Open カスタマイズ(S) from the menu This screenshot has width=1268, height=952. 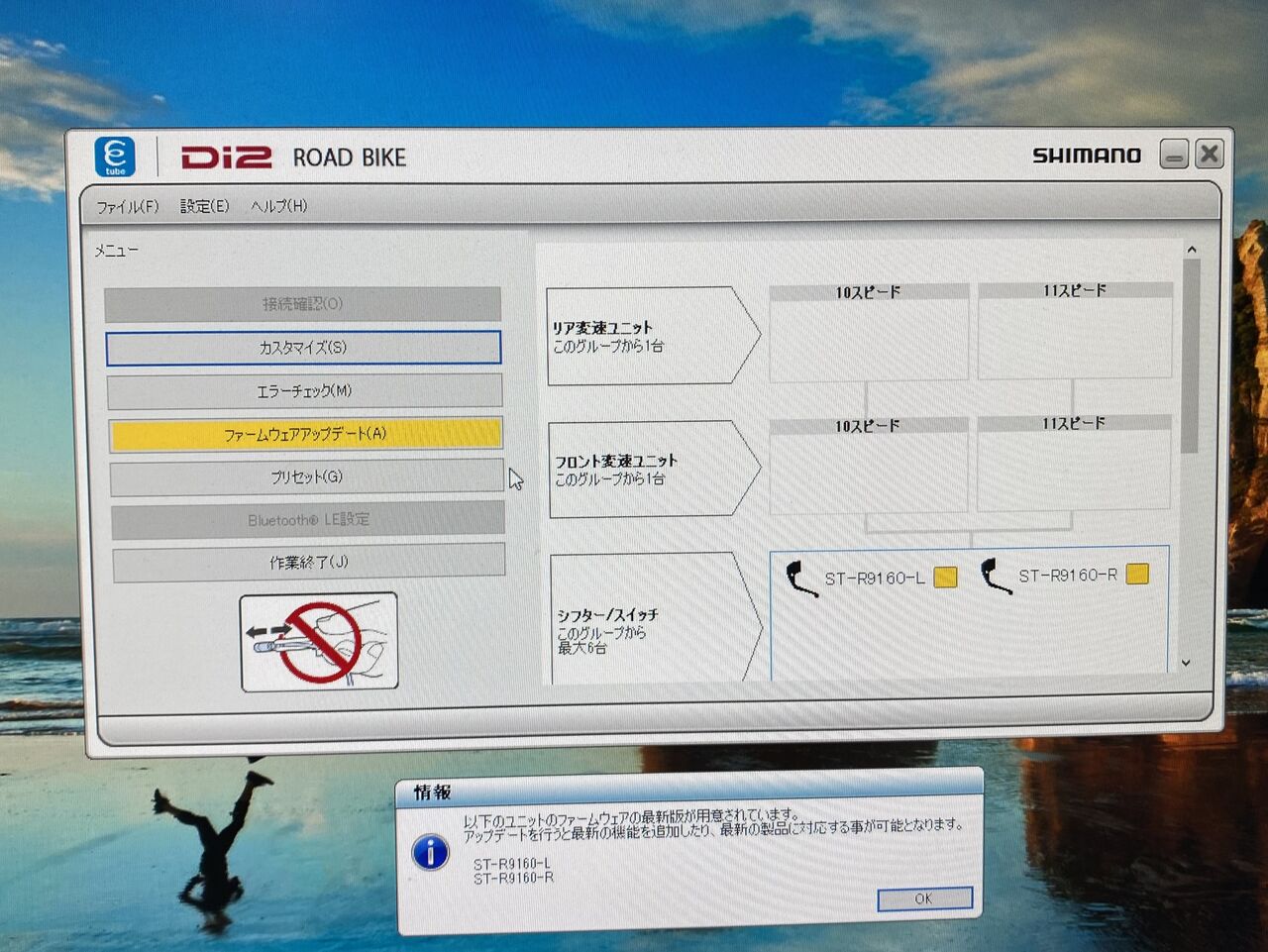coord(303,348)
